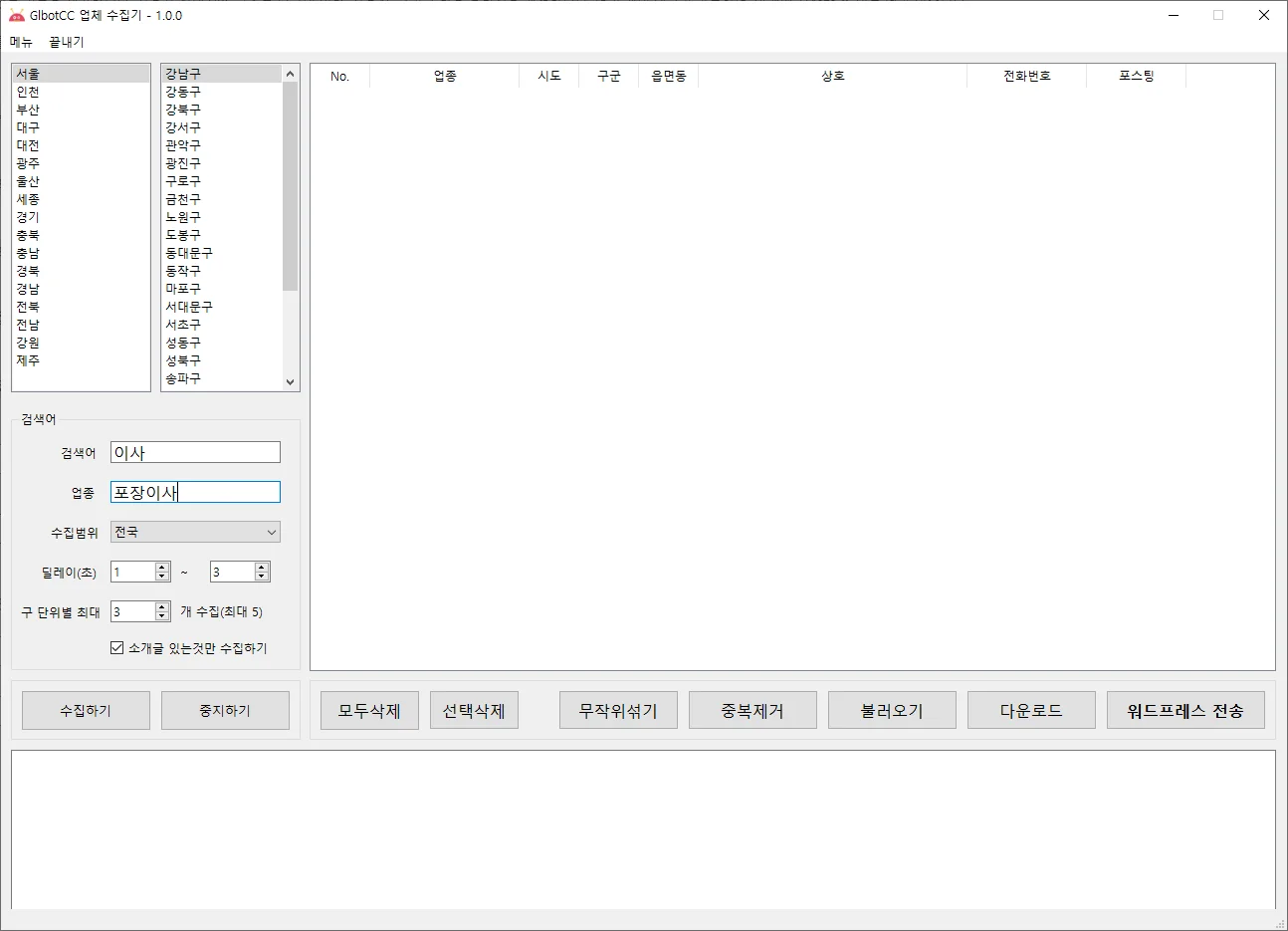Click the 읍면동 column header
1288x931 pixels.
pyautogui.click(x=669, y=77)
